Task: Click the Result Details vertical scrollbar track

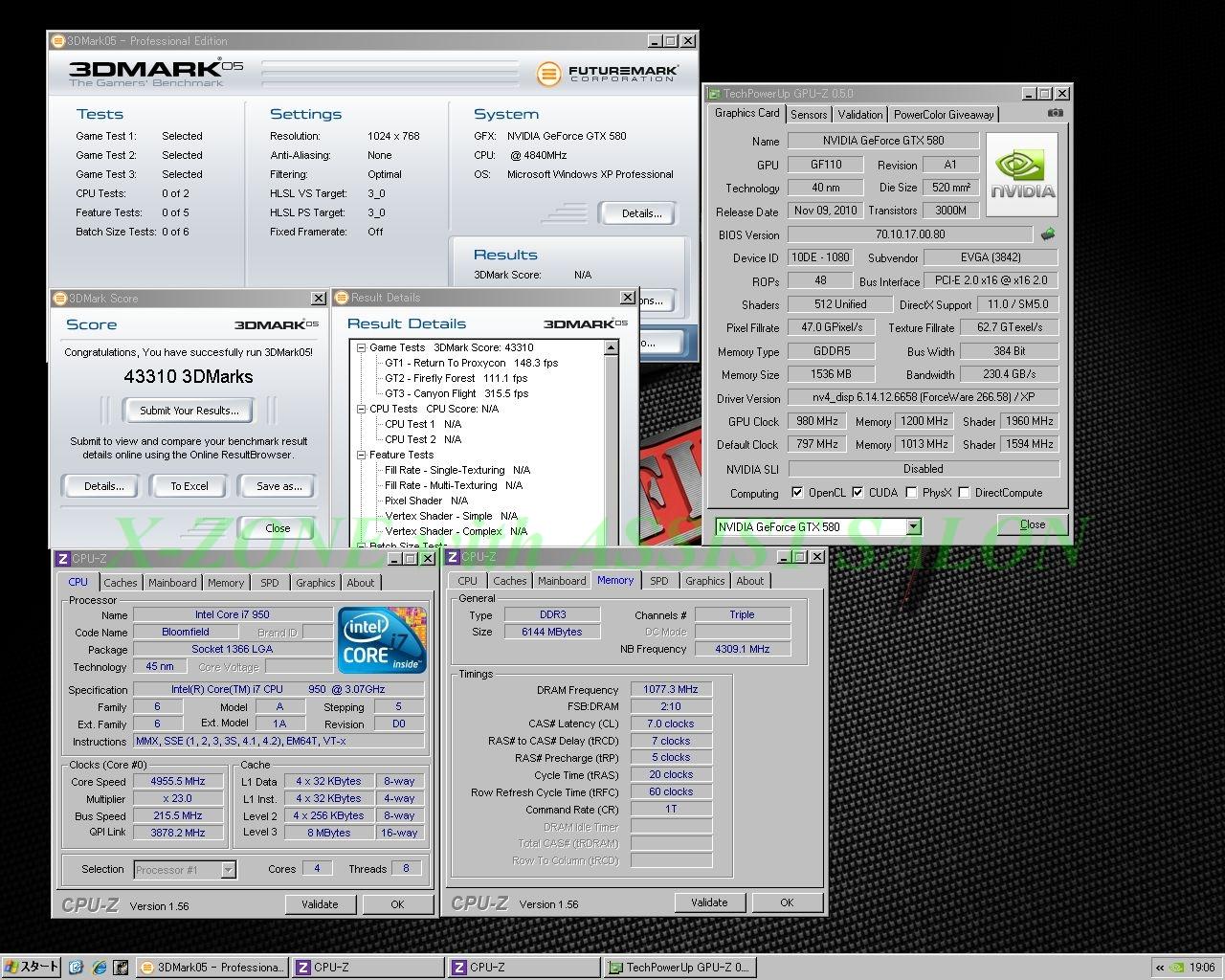Action: (612, 450)
